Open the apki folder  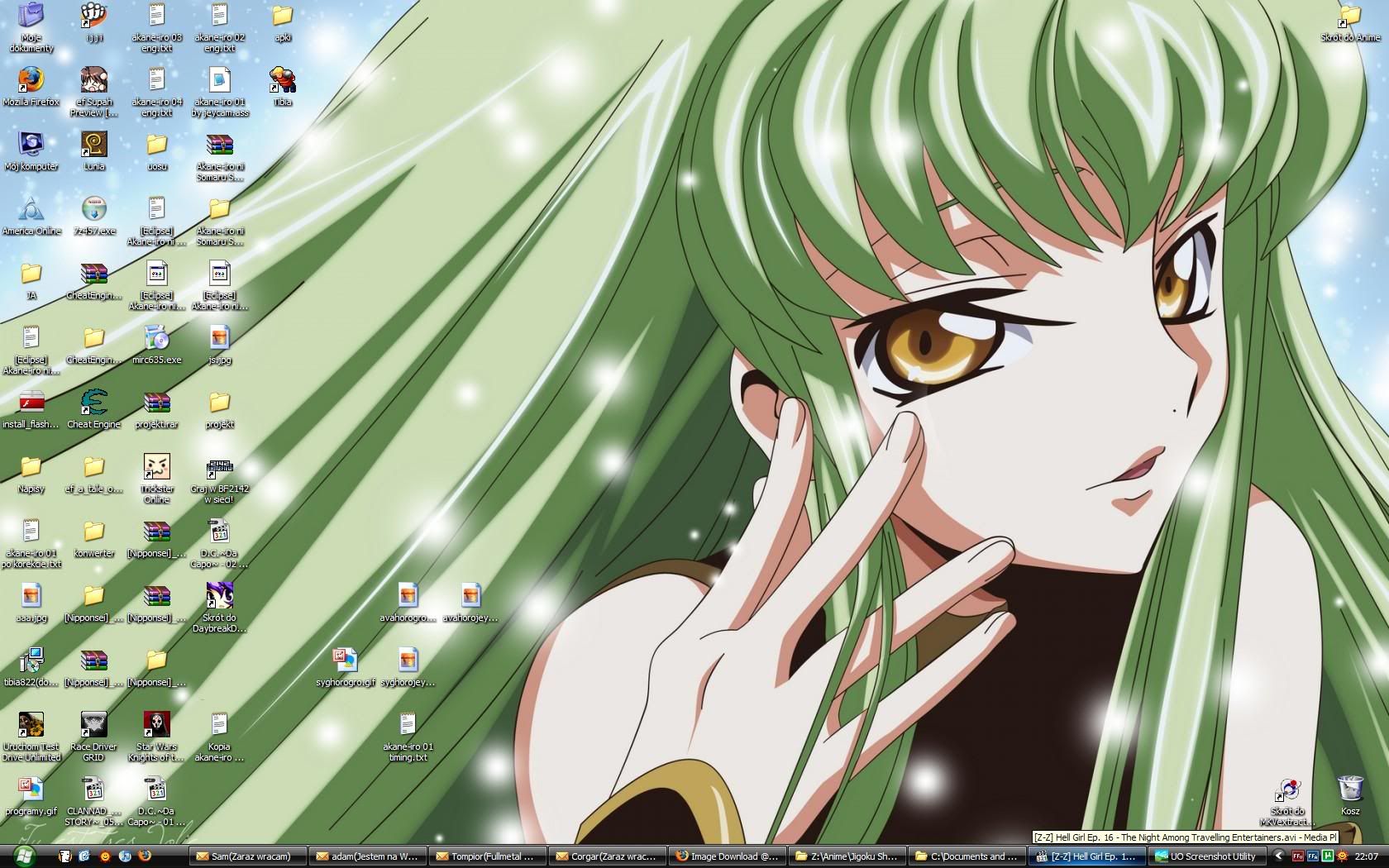click(x=282, y=22)
